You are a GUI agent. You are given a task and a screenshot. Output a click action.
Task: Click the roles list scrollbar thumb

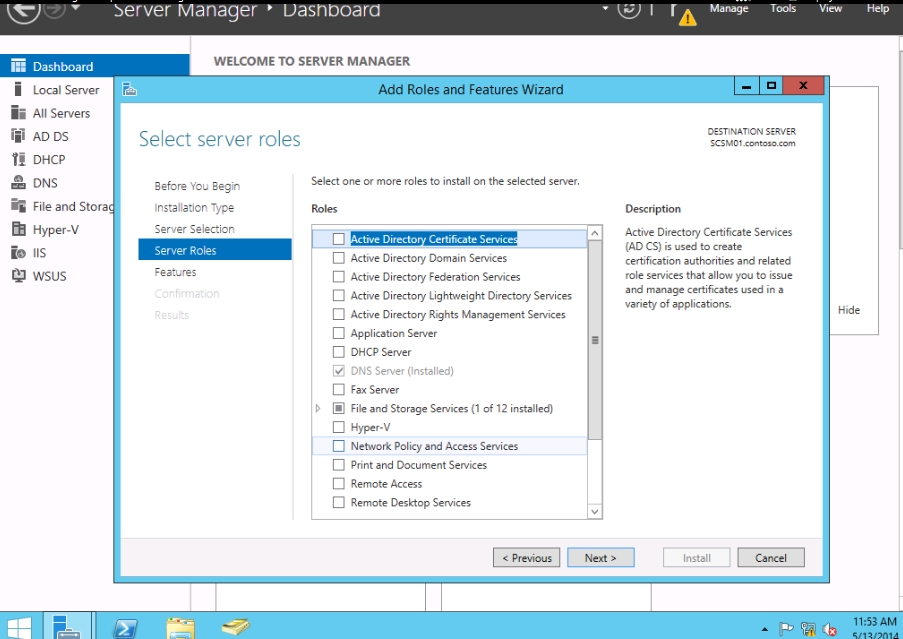tap(595, 340)
